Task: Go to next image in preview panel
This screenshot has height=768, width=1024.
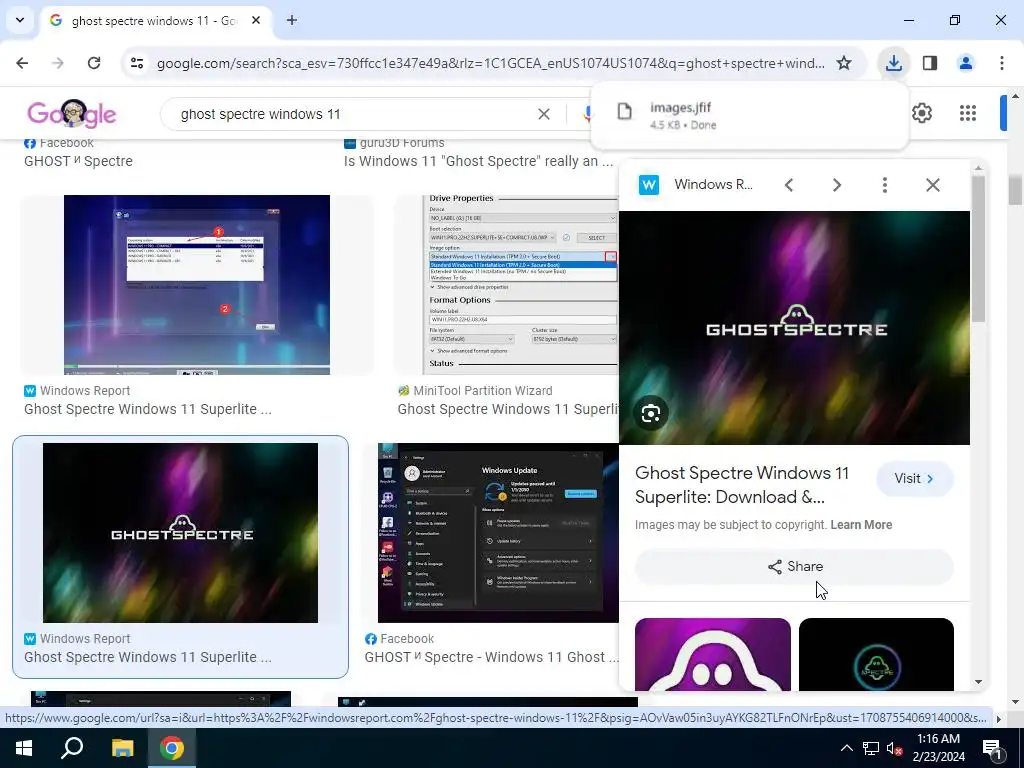Action: tap(837, 185)
